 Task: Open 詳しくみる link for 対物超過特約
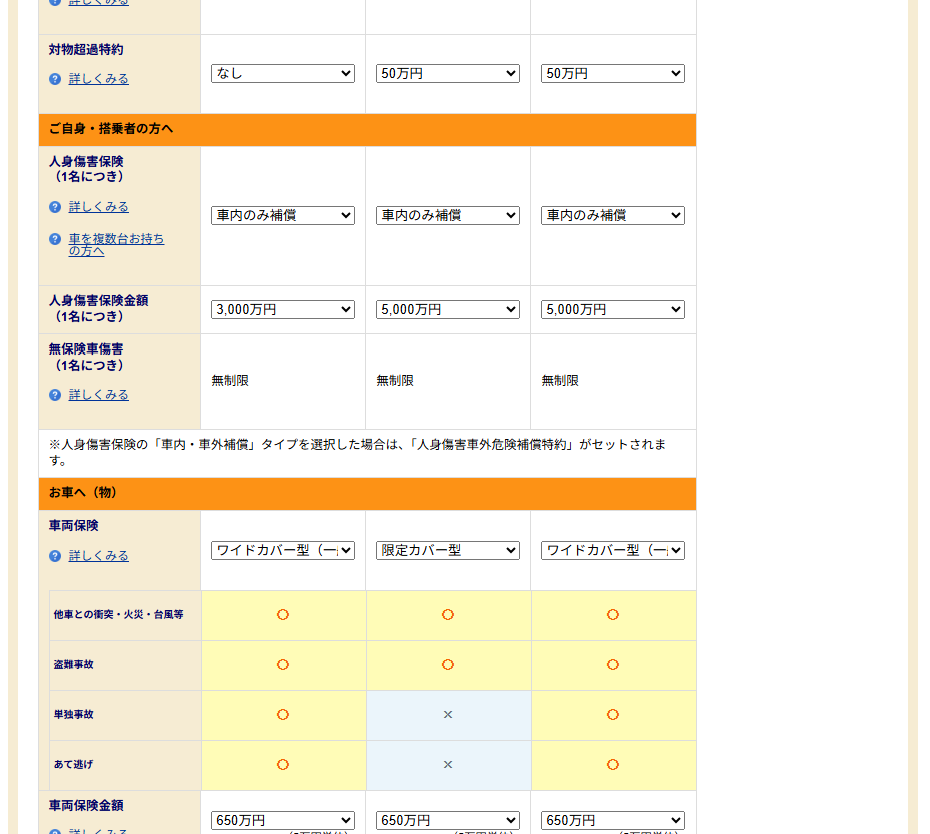pyautogui.click(x=98, y=79)
